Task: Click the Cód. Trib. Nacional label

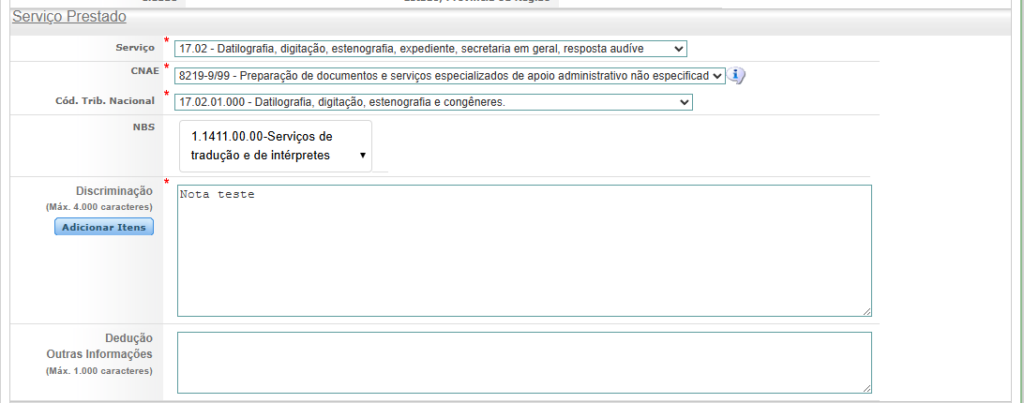Action: [106, 102]
